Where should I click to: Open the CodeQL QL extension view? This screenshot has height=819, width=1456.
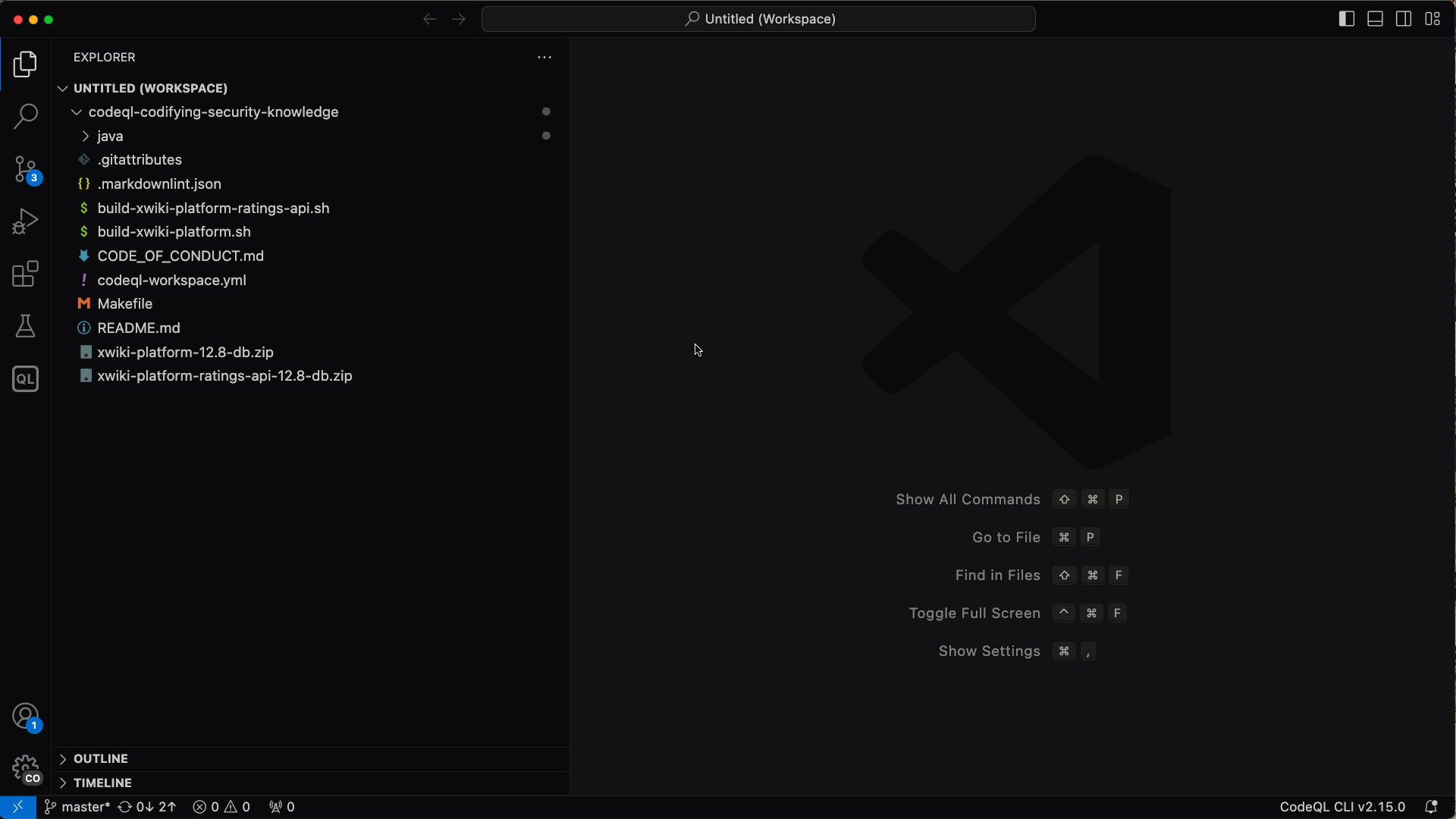coord(25,378)
